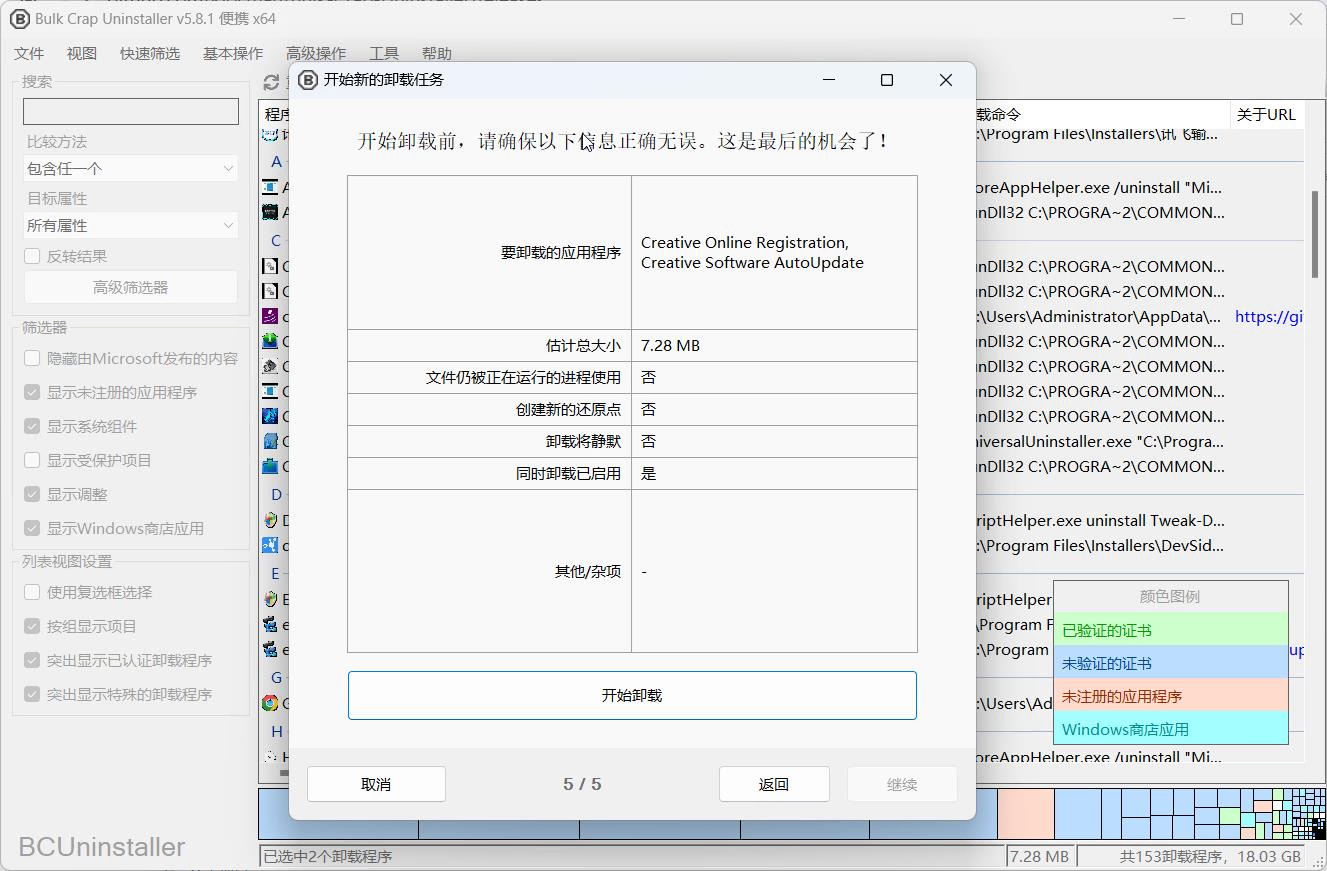Open the https://gi... link in the uninstall list
Viewport: 1327px width, 871px height.
pos(1270,316)
